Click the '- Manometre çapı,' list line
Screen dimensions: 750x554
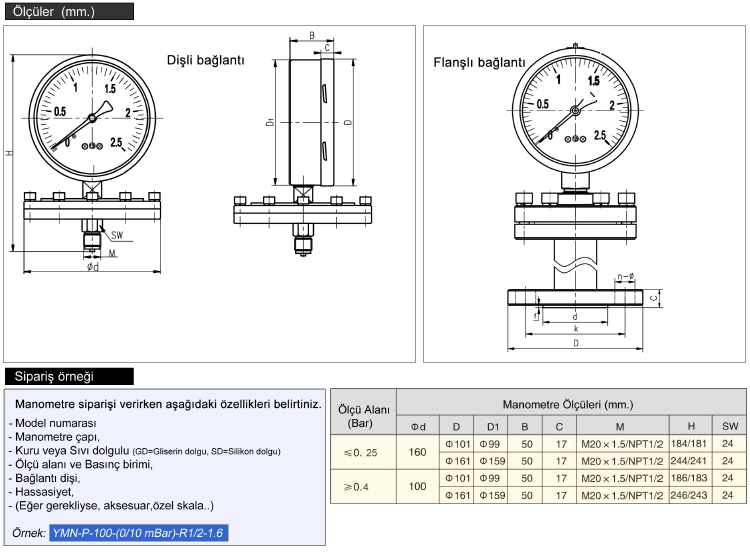pyautogui.click(x=54, y=436)
